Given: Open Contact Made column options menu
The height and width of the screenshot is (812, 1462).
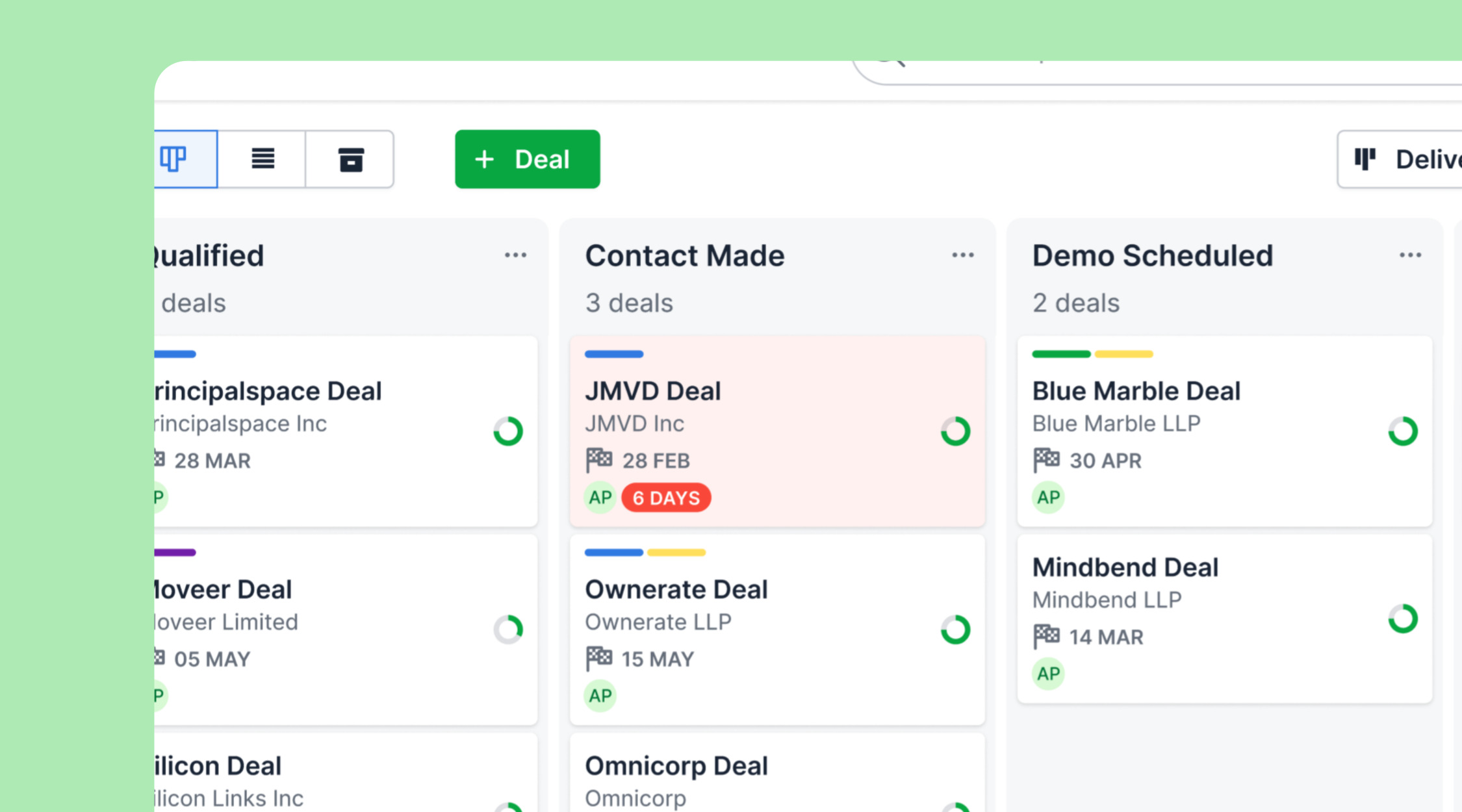Looking at the screenshot, I should pyautogui.click(x=962, y=255).
